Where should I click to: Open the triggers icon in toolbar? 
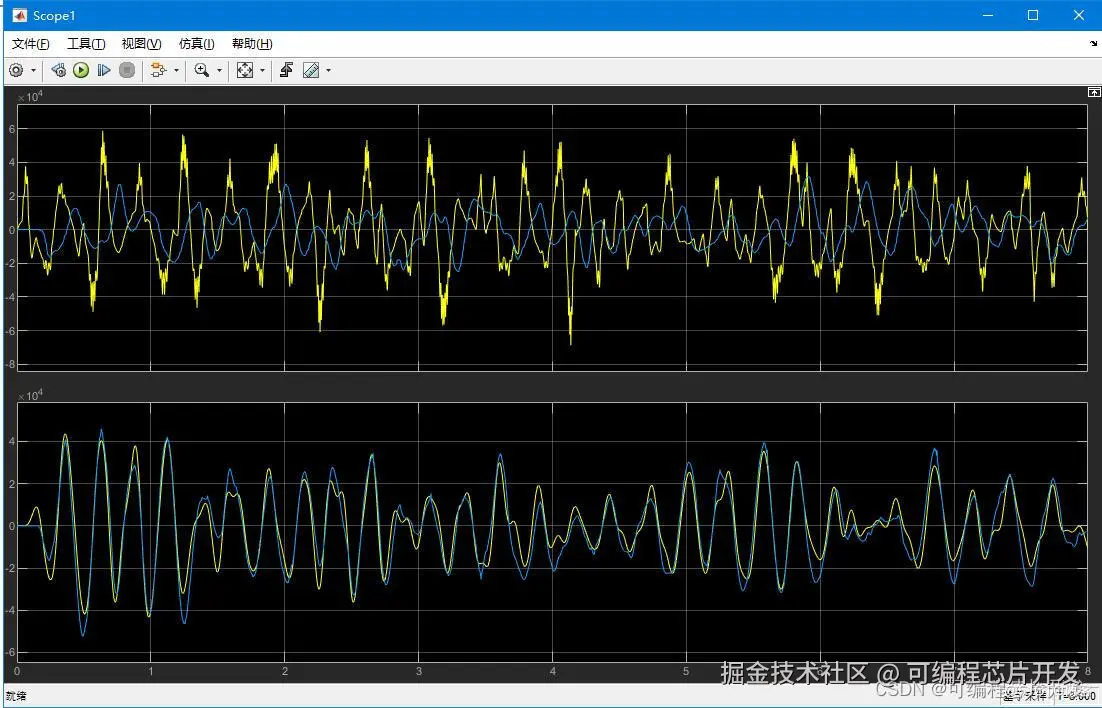click(x=286, y=70)
